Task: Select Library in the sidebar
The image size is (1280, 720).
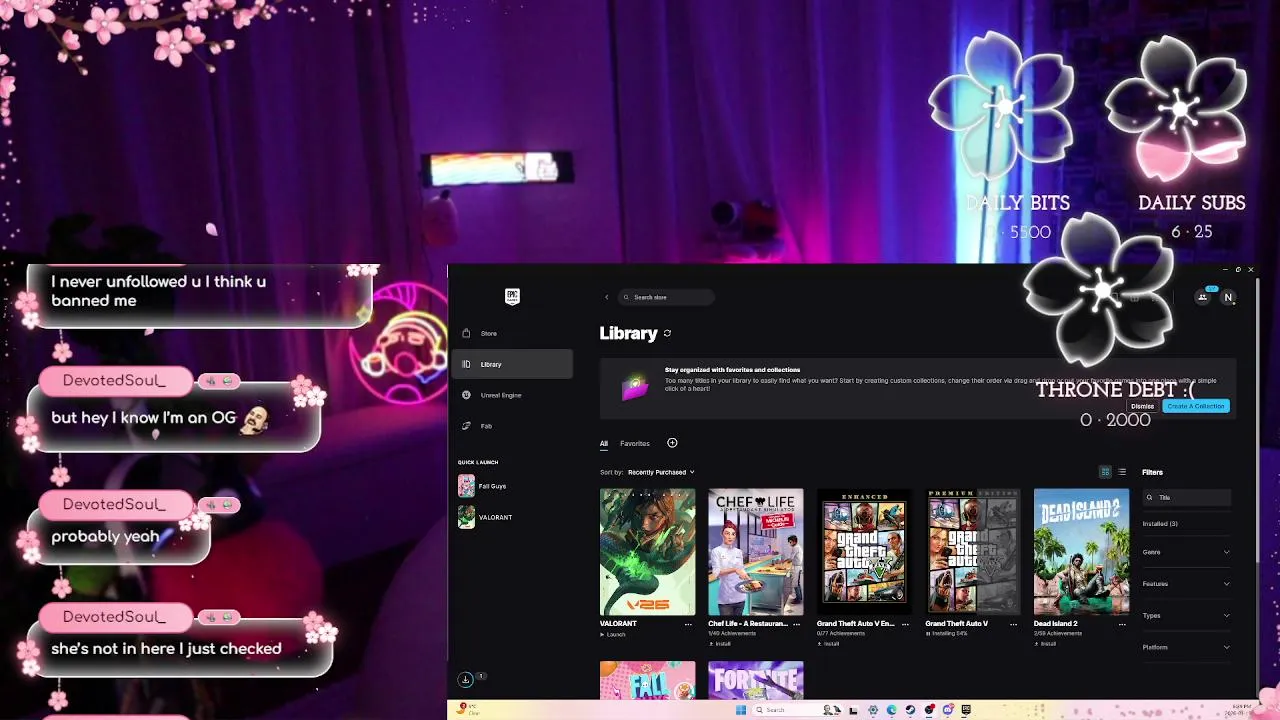Action: click(512, 364)
